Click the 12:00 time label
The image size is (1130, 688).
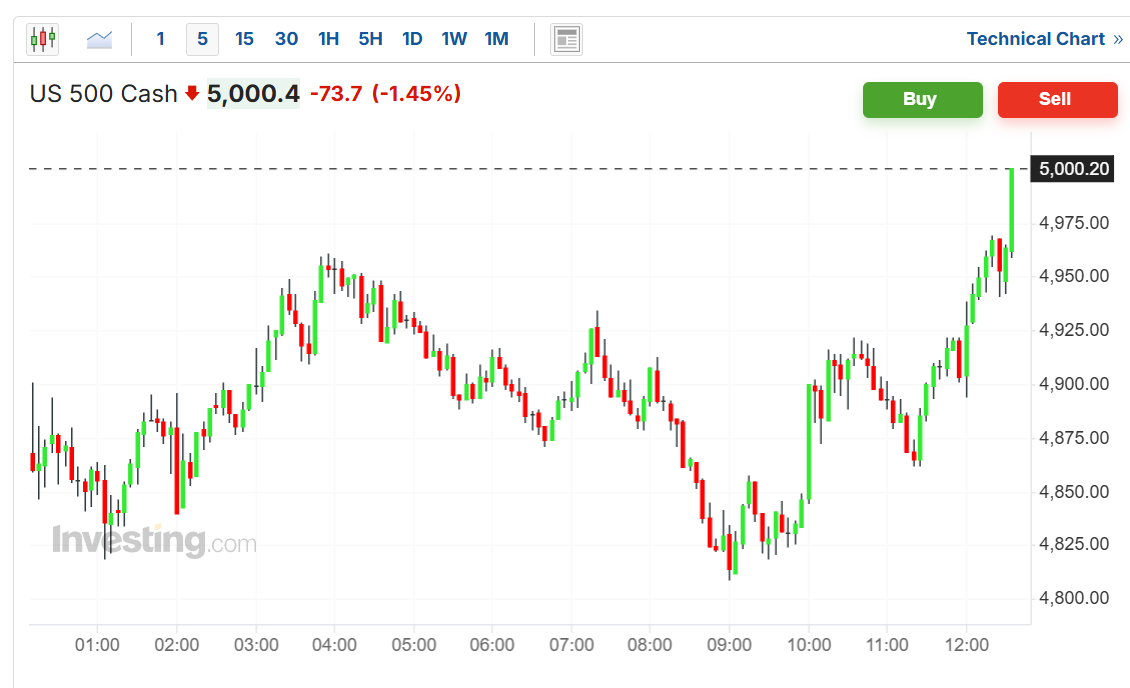click(x=967, y=645)
